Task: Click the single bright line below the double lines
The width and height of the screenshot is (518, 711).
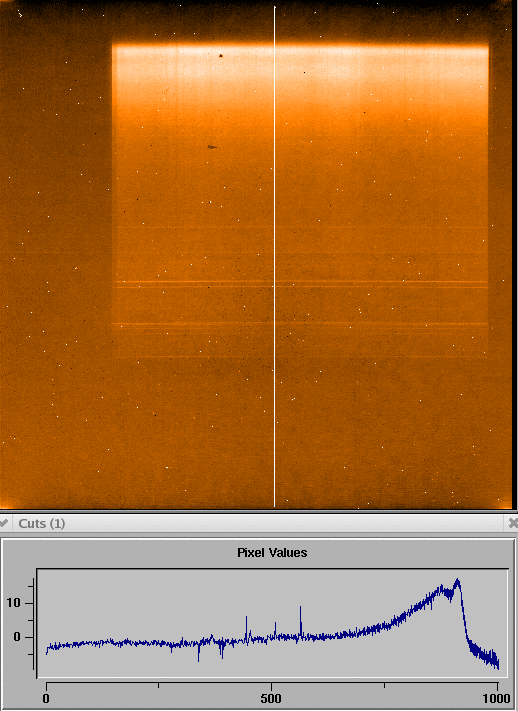Action: tap(300, 324)
